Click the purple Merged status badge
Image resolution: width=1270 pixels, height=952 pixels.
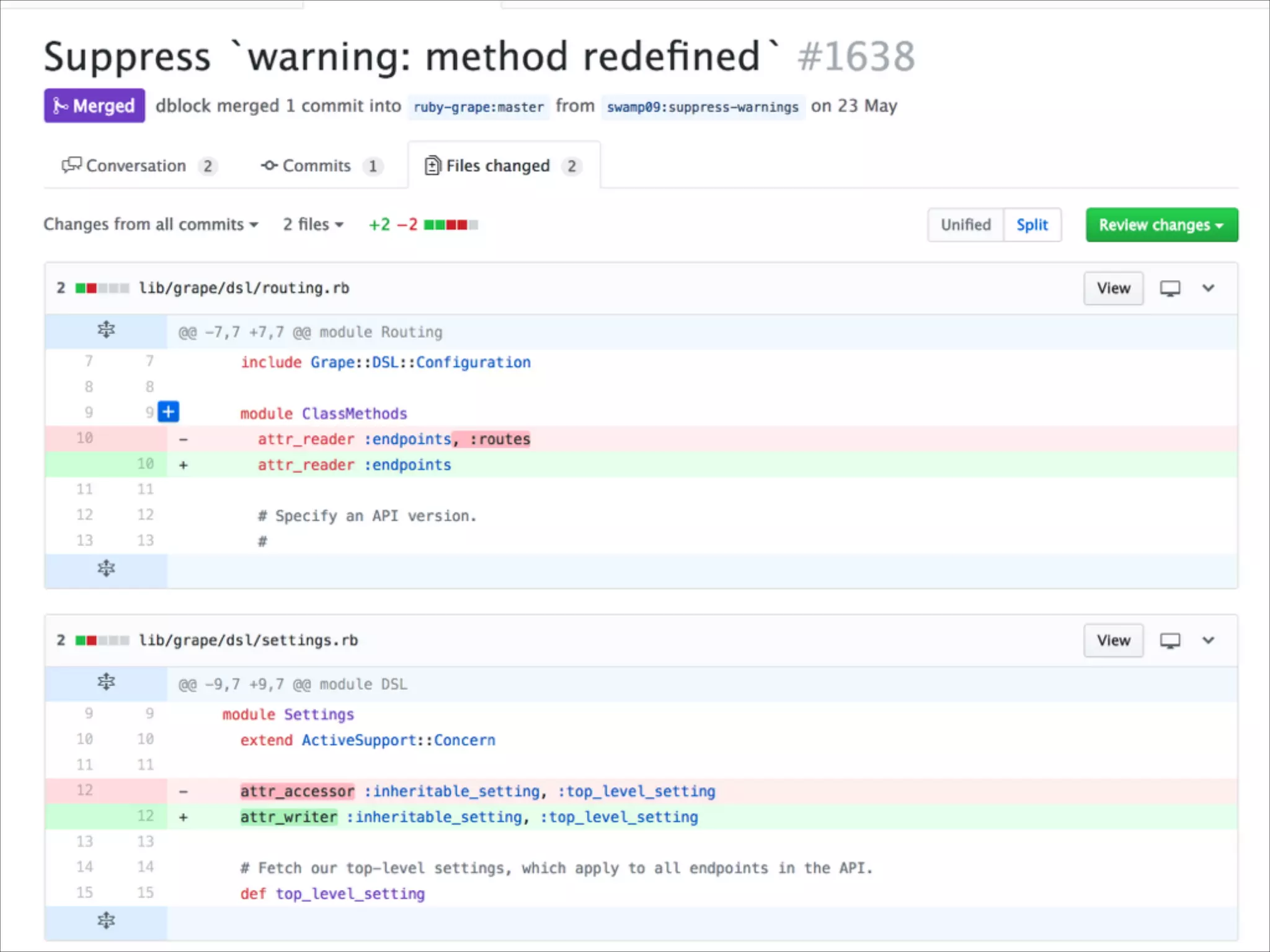pos(94,106)
